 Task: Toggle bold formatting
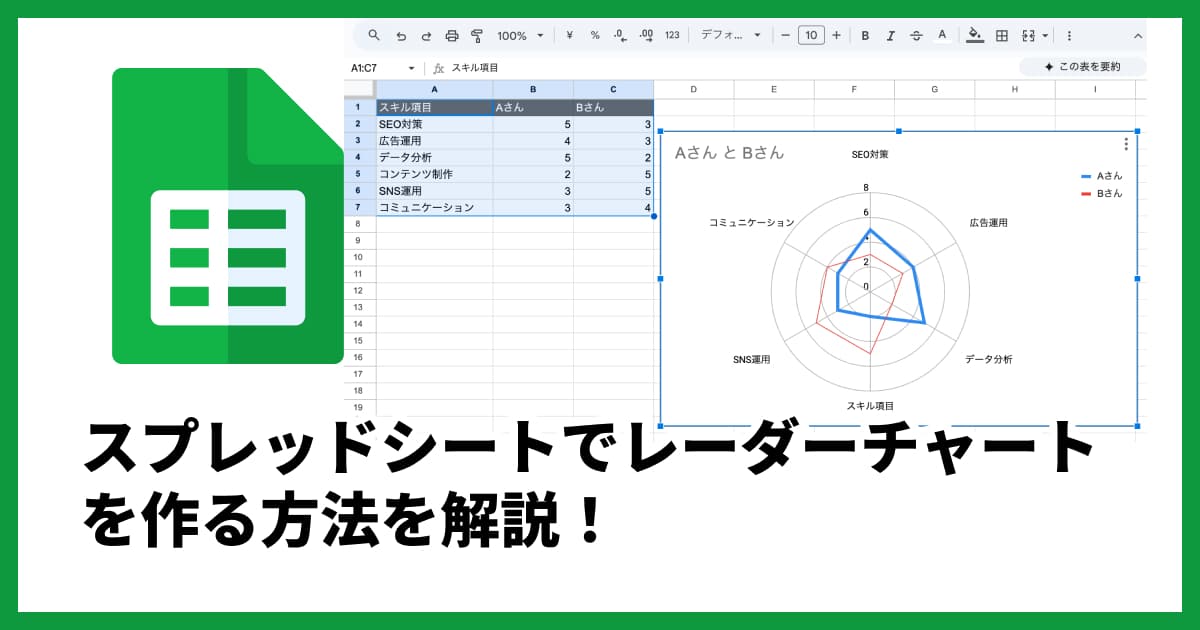point(864,35)
